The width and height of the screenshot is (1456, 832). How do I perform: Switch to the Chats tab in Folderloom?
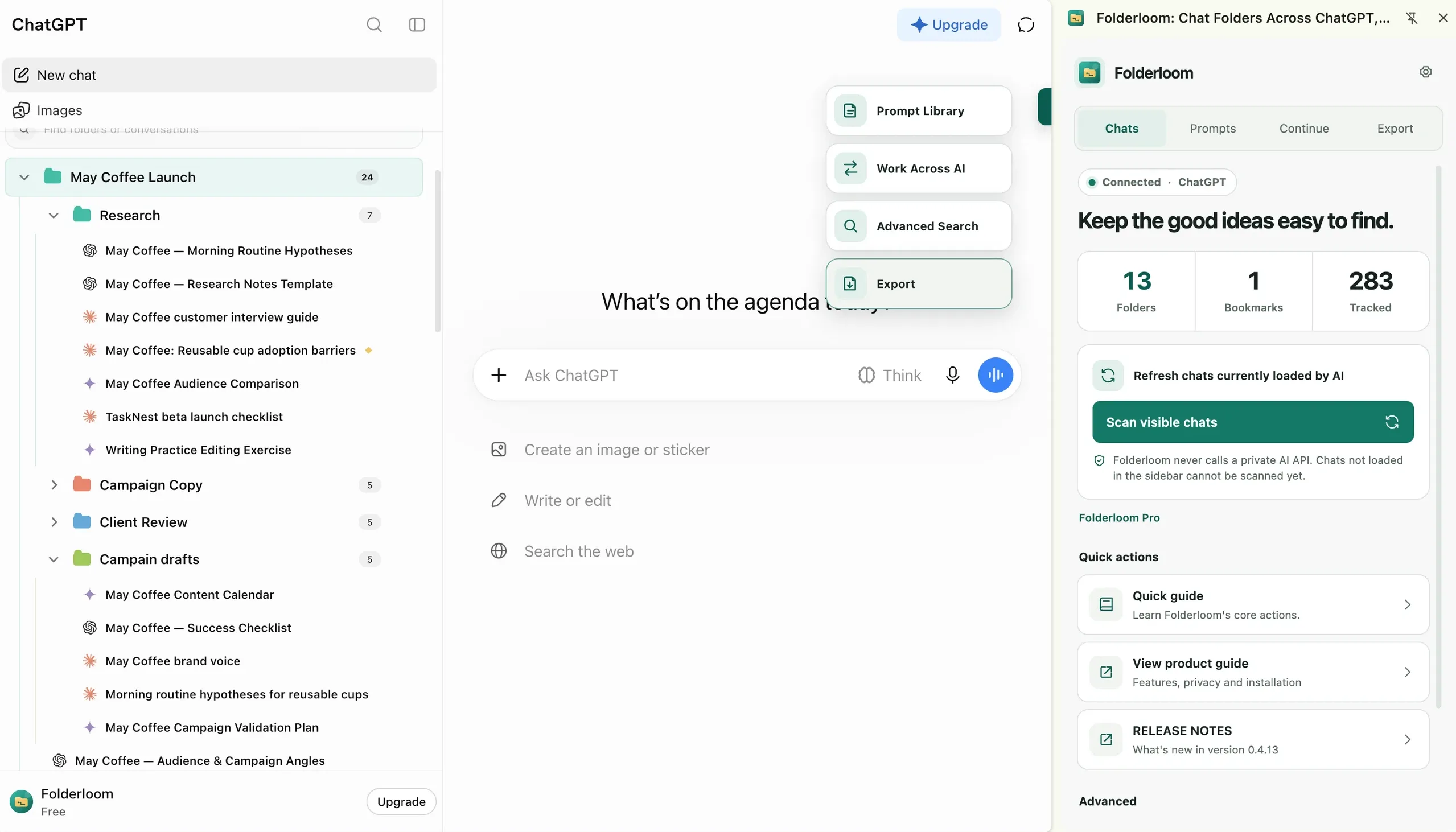click(1121, 129)
